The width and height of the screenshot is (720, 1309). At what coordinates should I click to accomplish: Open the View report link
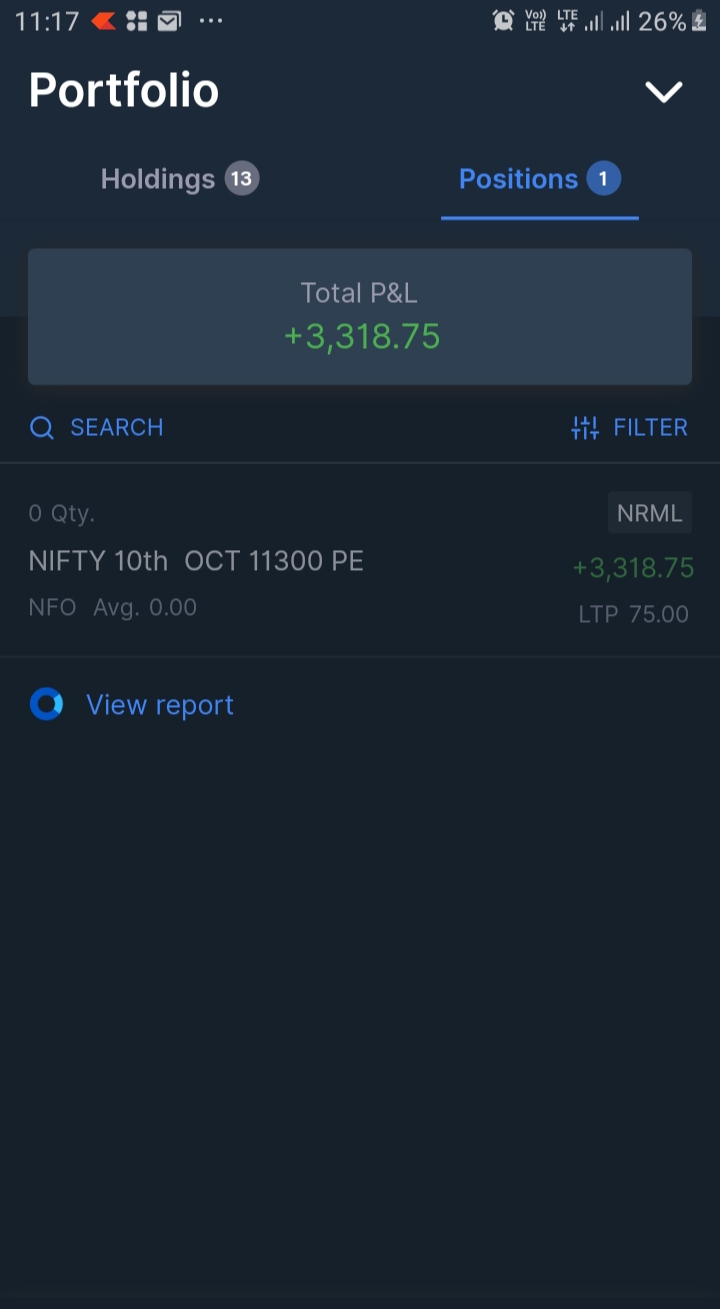coord(160,705)
